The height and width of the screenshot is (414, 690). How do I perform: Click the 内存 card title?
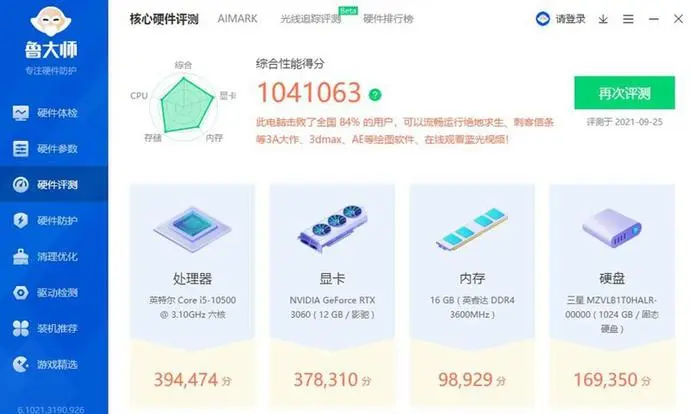(472, 278)
